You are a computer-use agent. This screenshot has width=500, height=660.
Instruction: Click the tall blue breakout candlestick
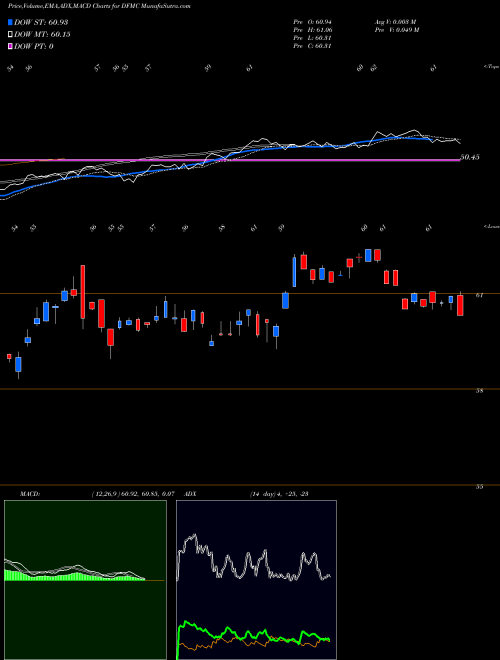click(294, 271)
